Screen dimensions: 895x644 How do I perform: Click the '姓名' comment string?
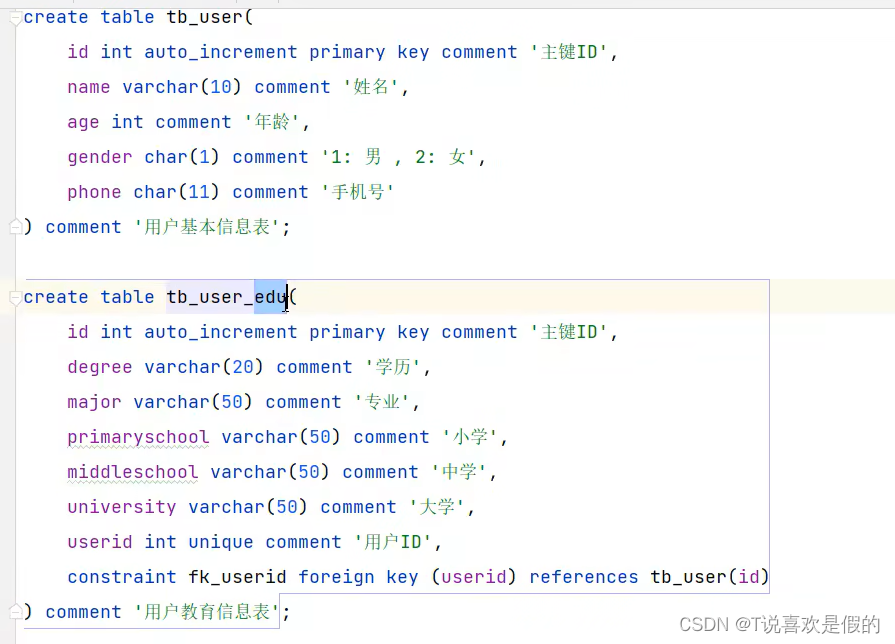pos(370,87)
